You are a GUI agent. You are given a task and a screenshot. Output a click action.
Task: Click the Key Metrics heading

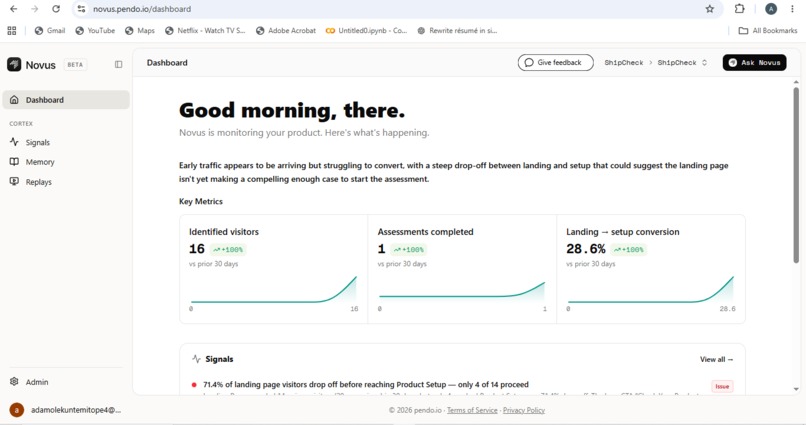tap(200, 201)
